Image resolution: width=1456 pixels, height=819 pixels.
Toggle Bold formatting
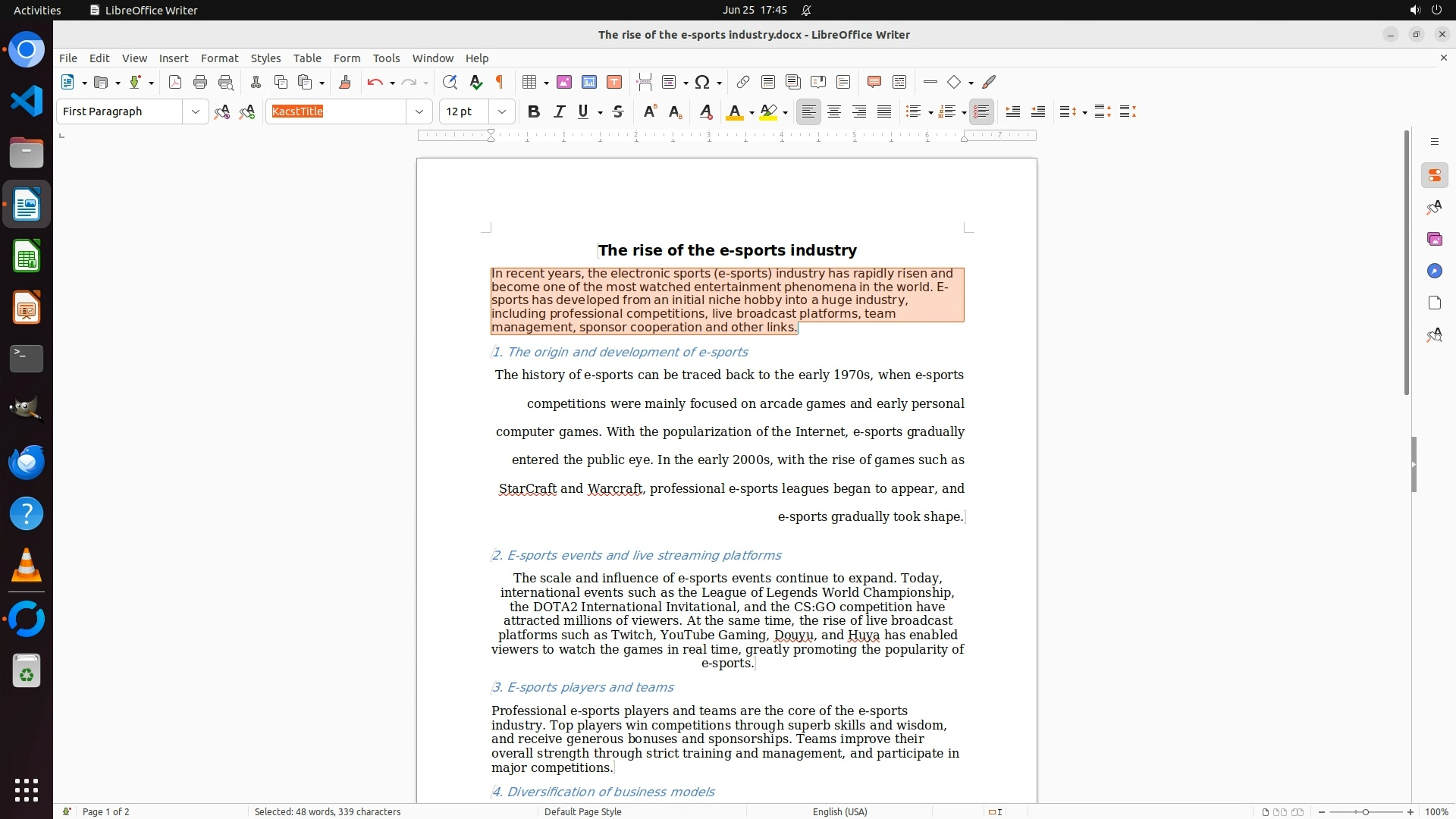(534, 111)
